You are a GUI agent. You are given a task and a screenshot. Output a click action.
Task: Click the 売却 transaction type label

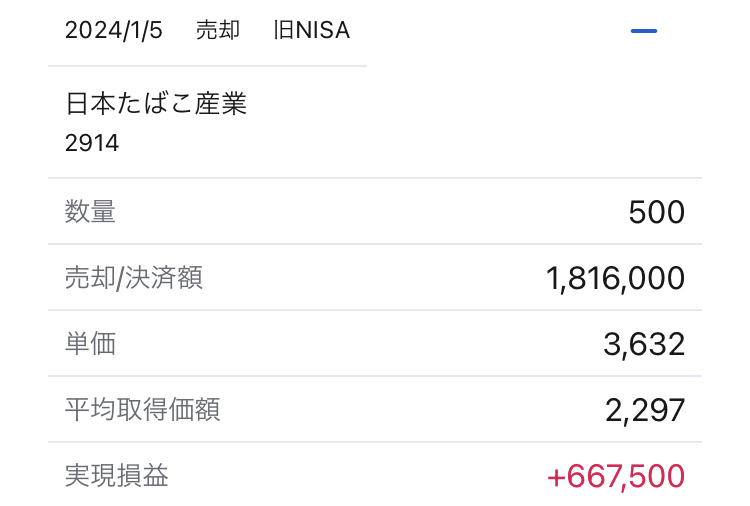[218, 31]
